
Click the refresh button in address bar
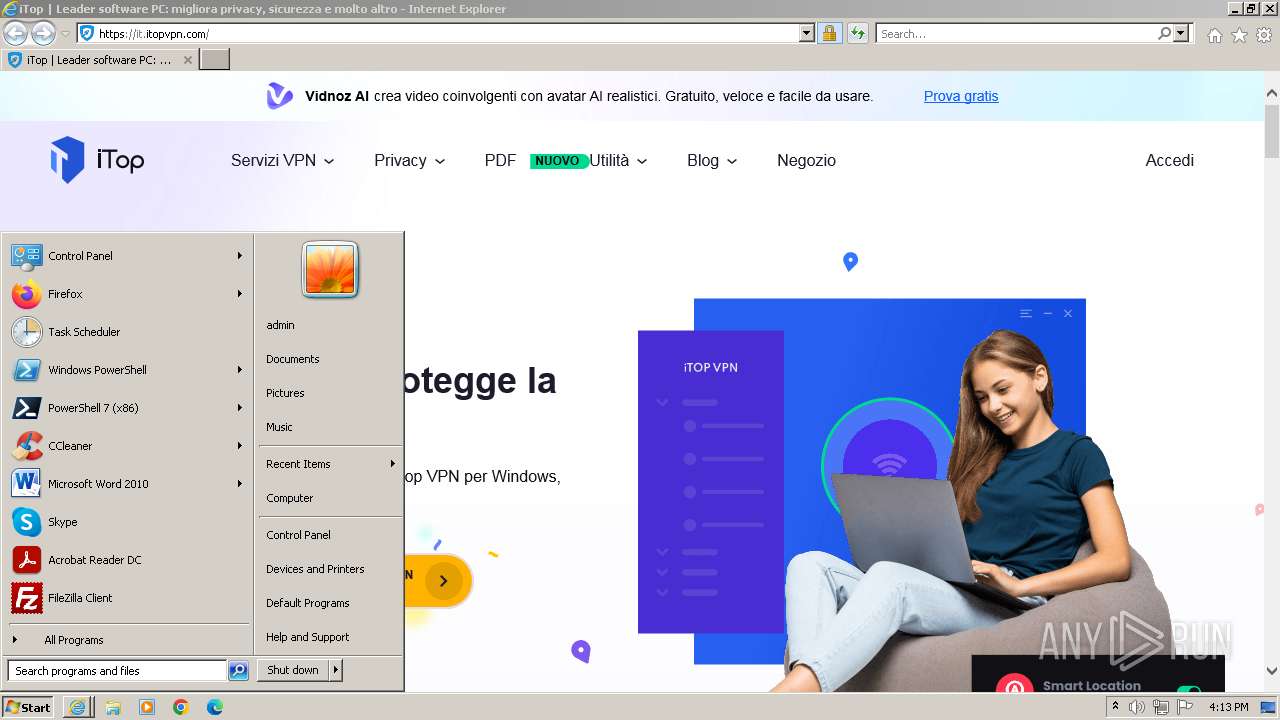coord(857,33)
